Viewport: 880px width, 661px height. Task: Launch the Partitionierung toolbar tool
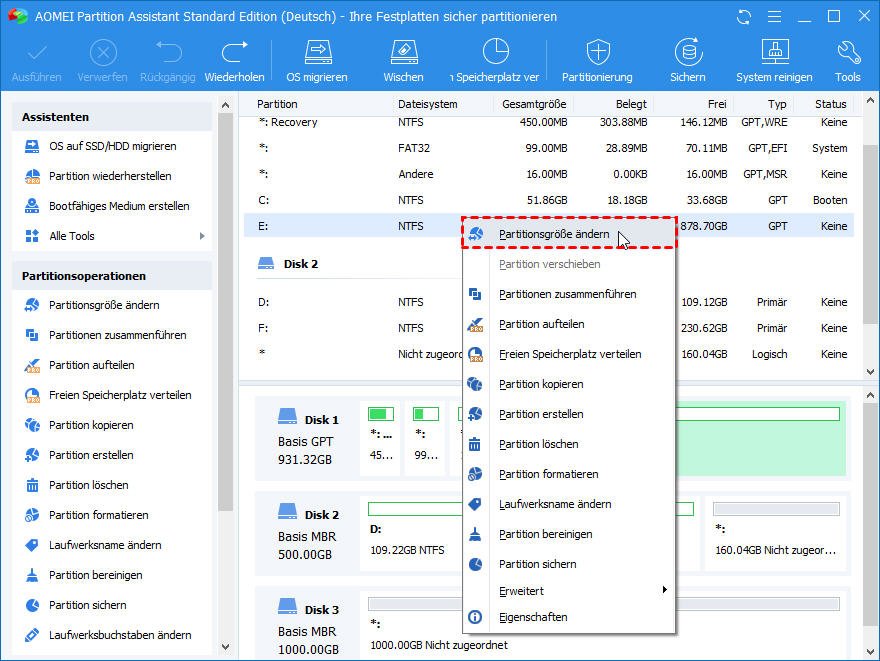[x=597, y=60]
